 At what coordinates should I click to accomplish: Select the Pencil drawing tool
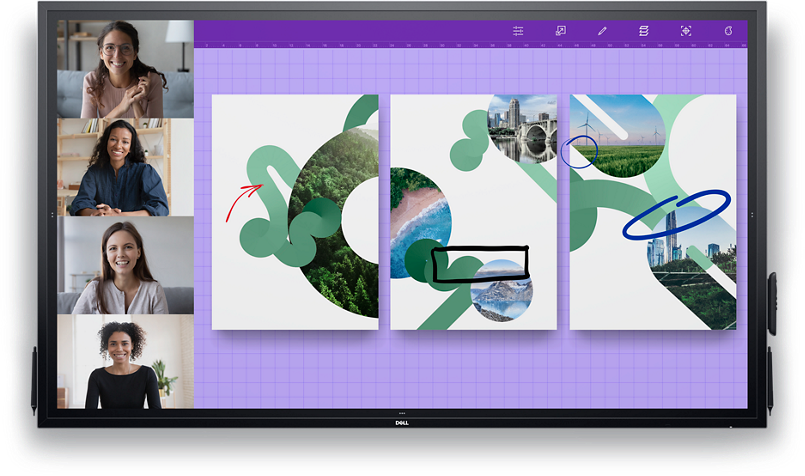(x=602, y=31)
